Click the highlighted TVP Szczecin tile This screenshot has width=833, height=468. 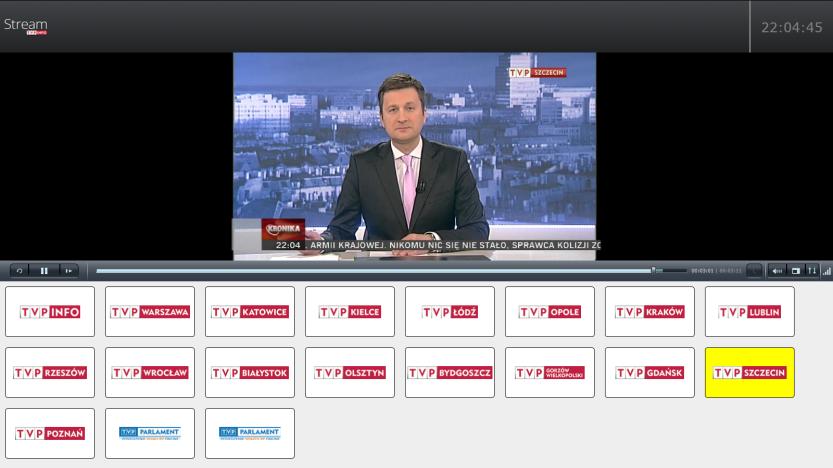click(x=750, y=372)
